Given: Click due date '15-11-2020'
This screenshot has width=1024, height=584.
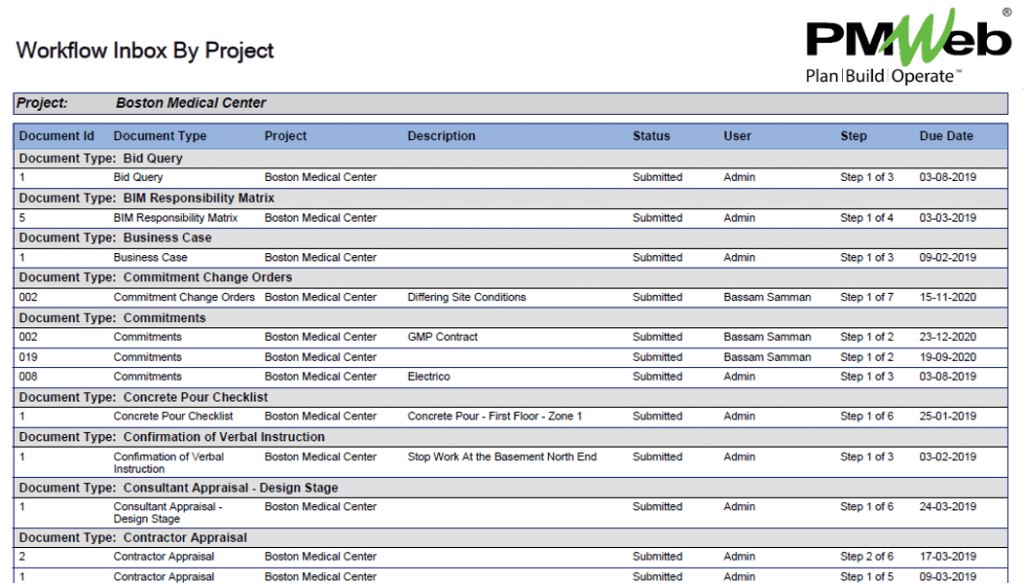Looking at the screenshot, I should 948,297.
